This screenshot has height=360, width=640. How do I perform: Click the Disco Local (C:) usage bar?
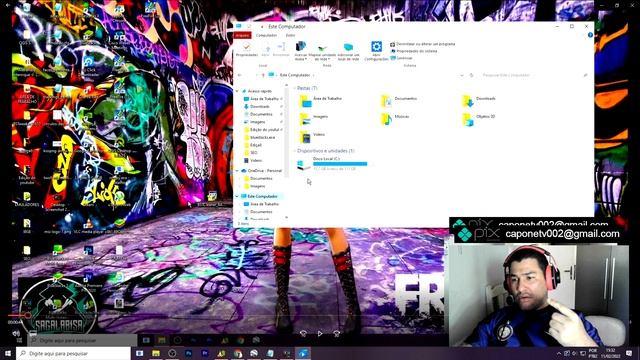pos(340,164)
